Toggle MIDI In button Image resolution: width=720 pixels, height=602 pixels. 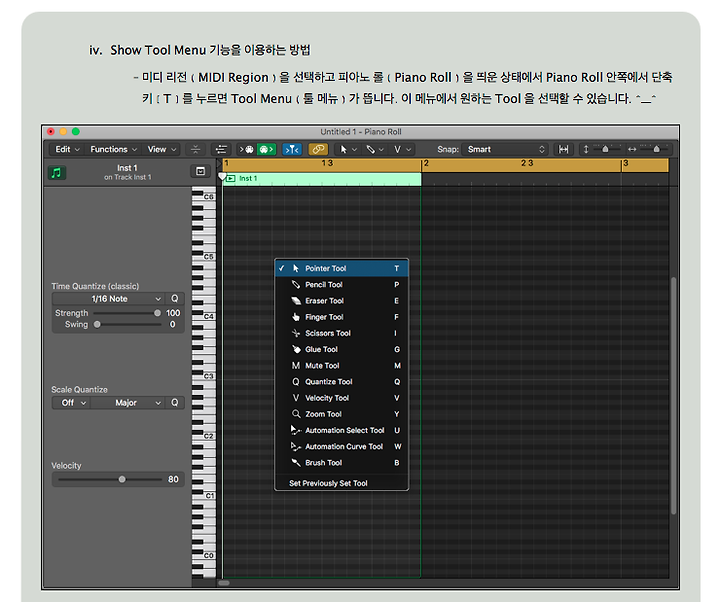[x=247, y=149]
